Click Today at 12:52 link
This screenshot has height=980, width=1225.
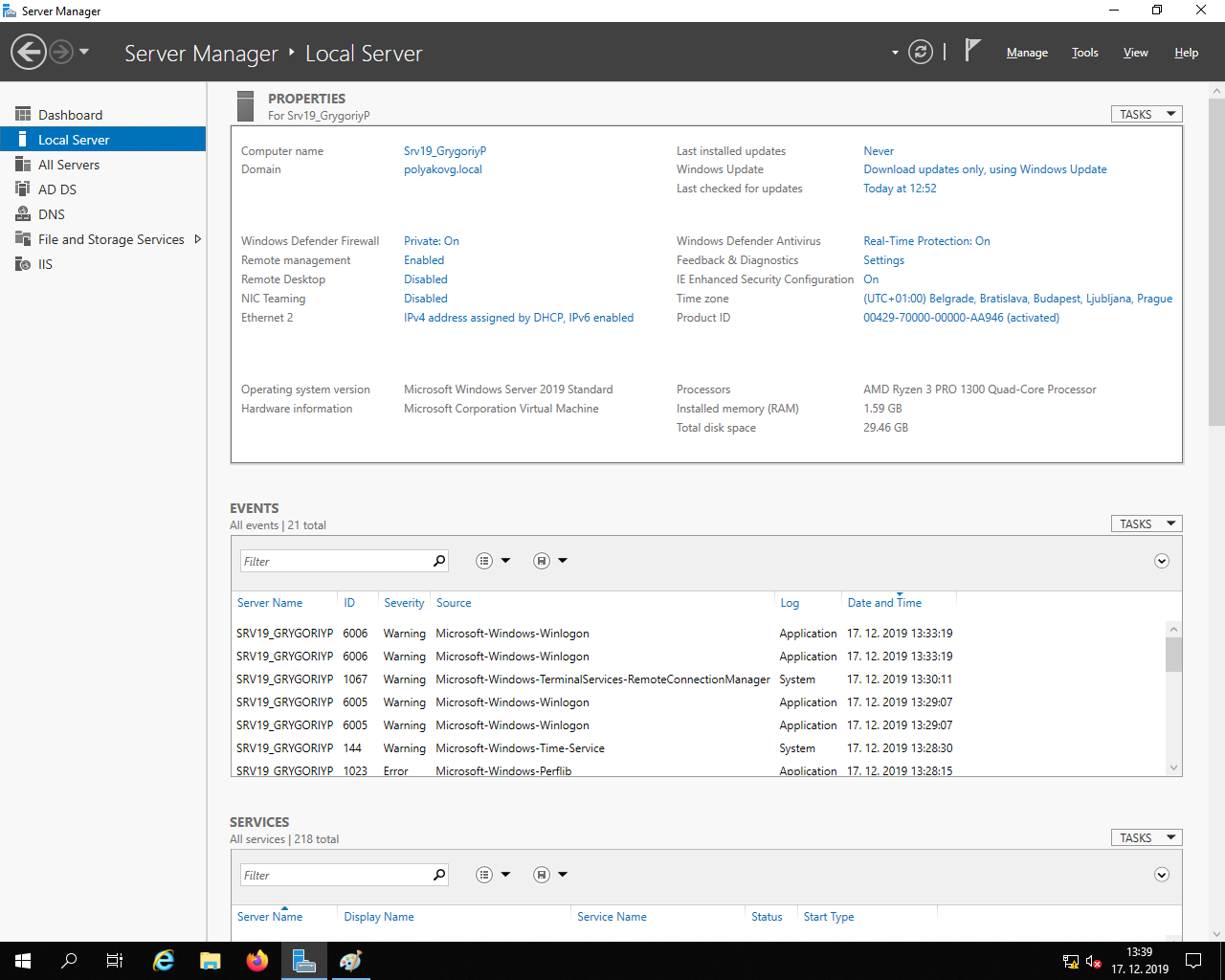(900, 189)
